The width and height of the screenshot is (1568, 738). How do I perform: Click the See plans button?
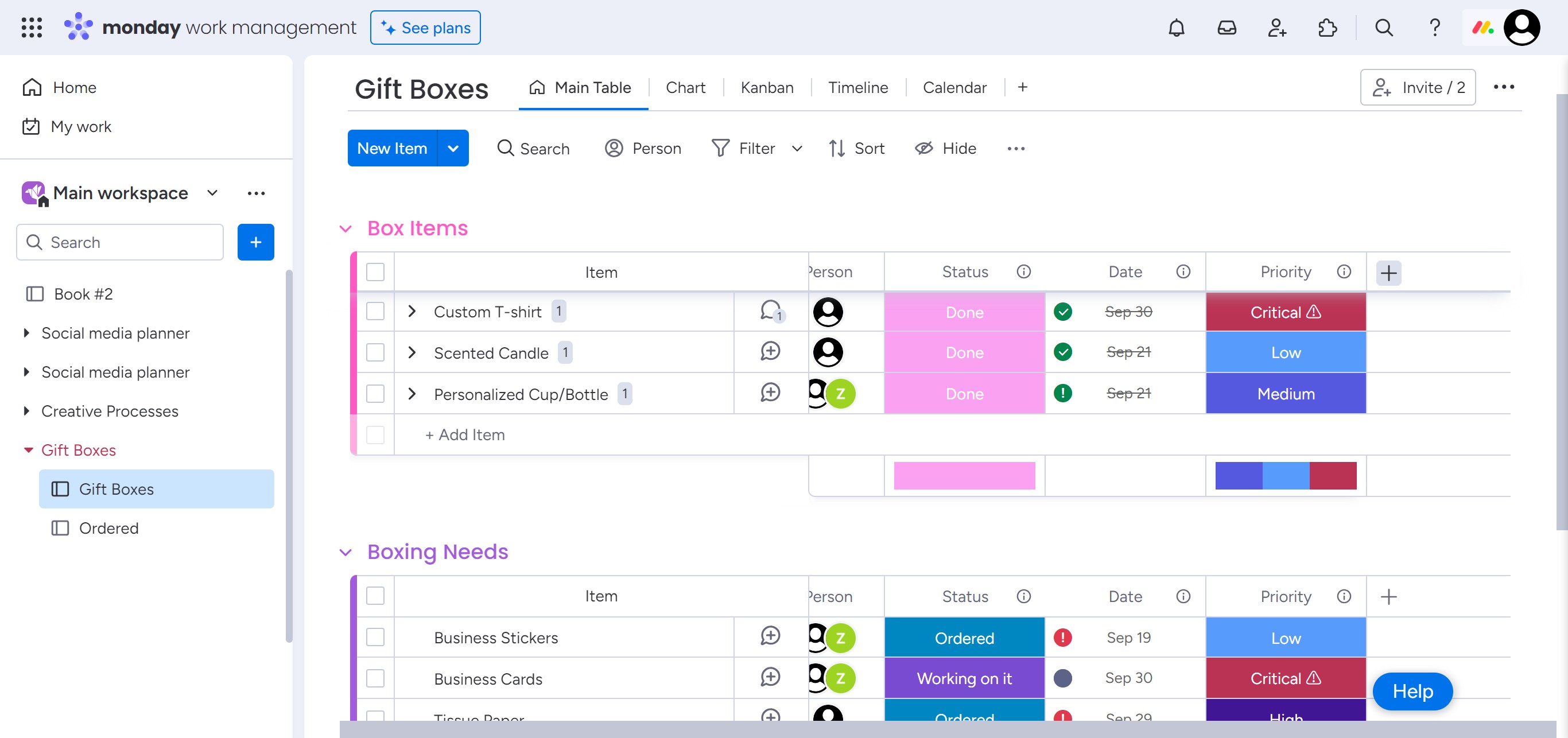[x=425, y=28]
